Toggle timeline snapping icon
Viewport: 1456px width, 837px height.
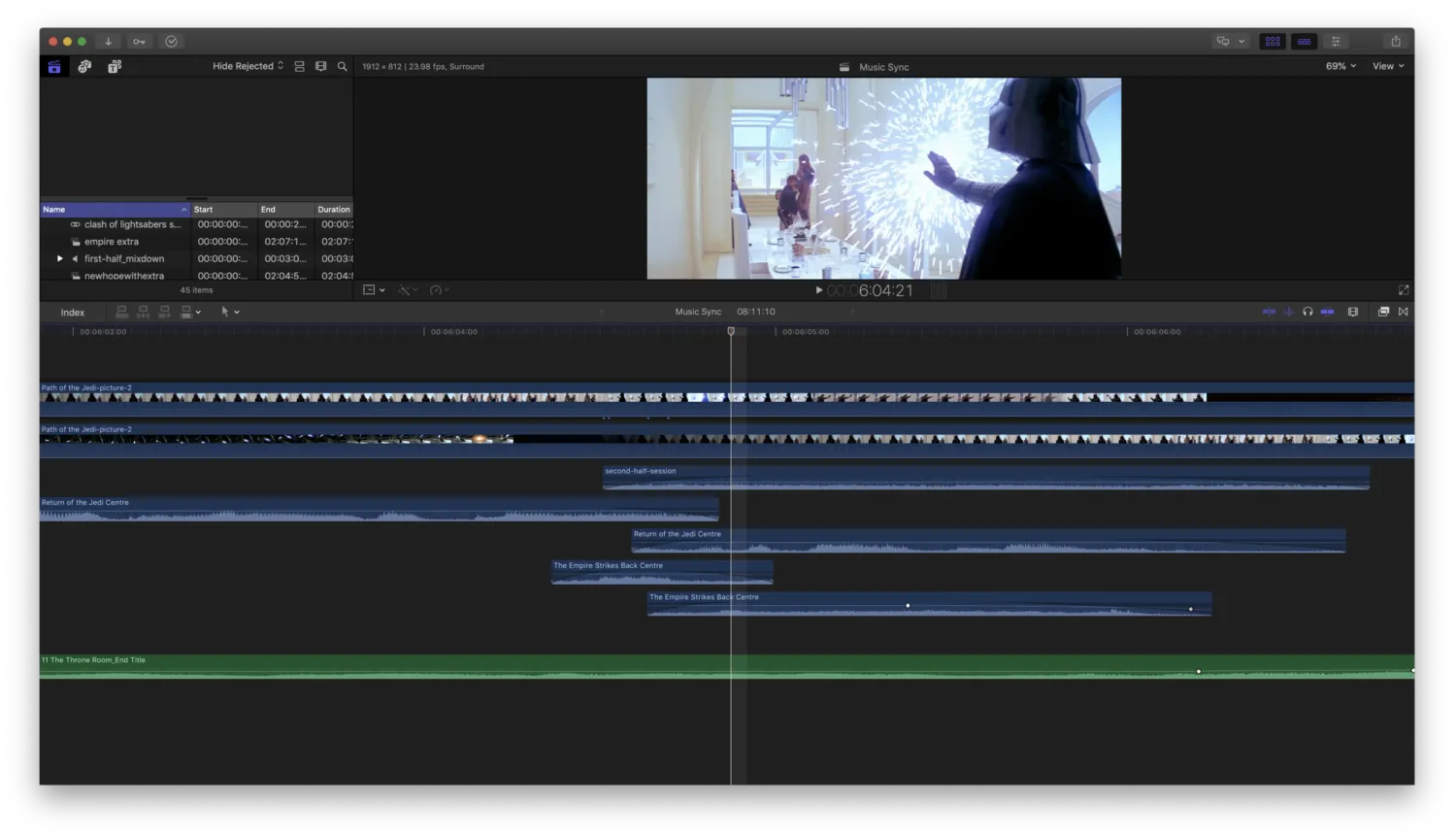point(1327,312)
